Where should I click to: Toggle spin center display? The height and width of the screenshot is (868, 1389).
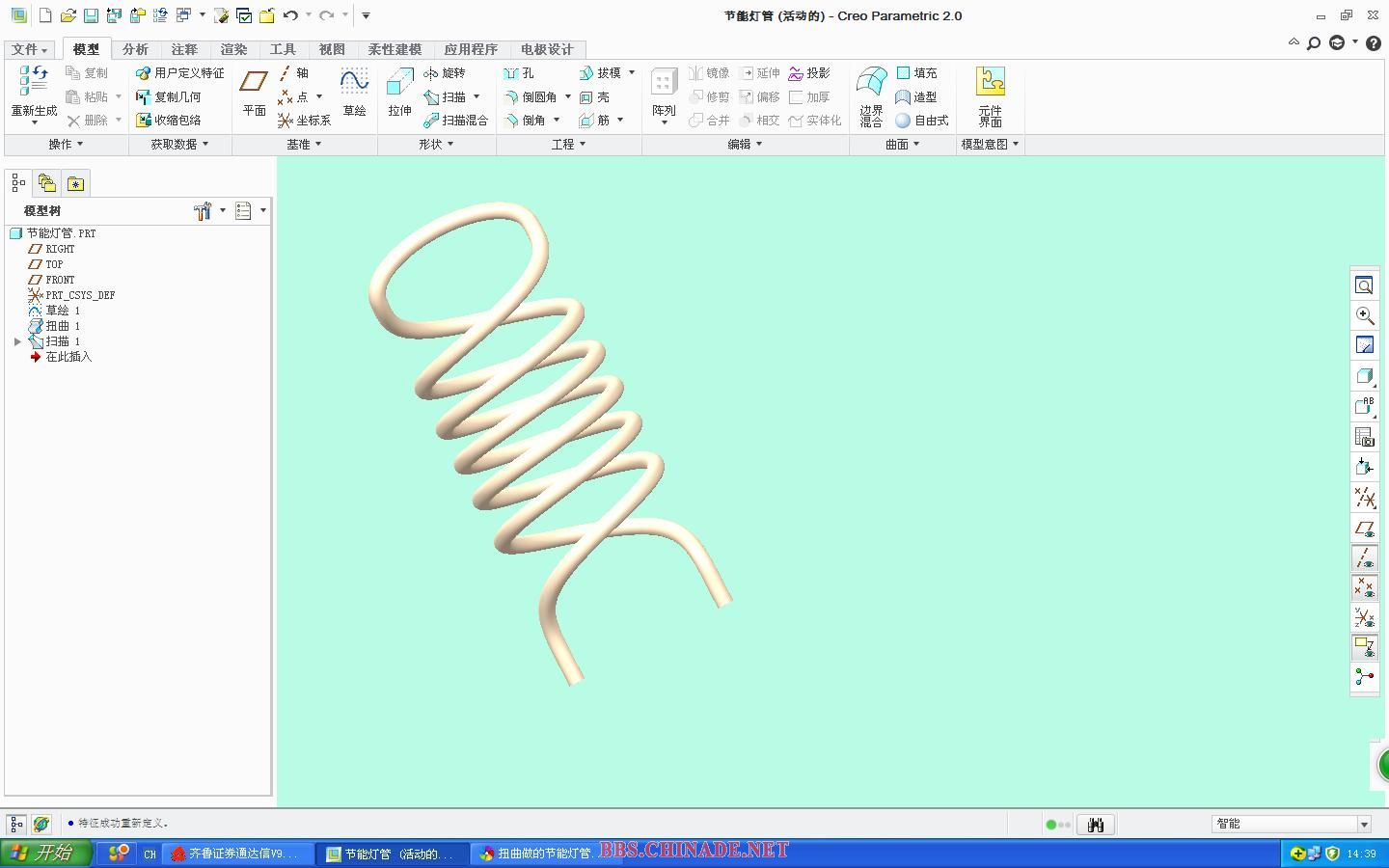1364,677
